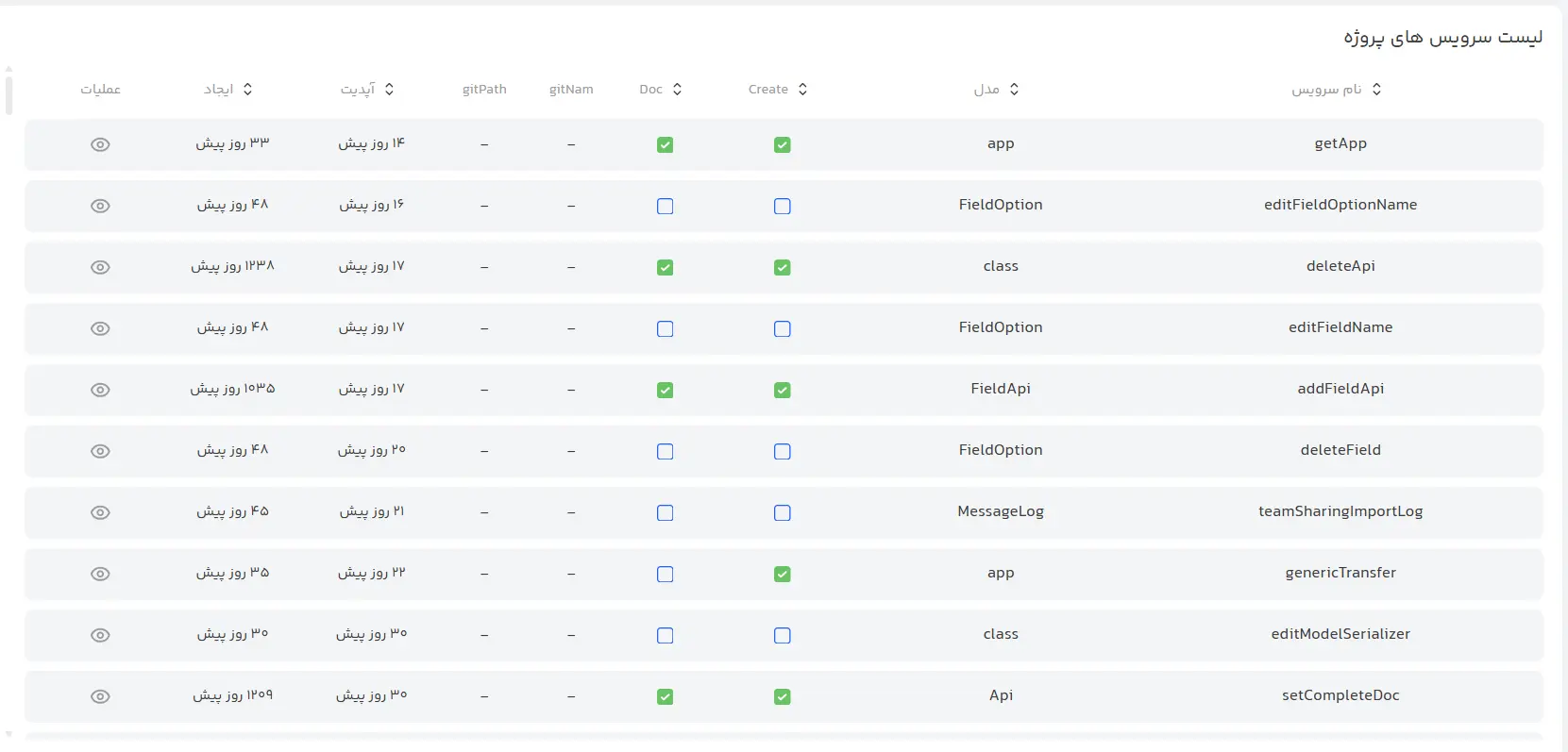1568x752 pixels.
Task: Click FieldApi model cell
Action: click(1001, 389)
